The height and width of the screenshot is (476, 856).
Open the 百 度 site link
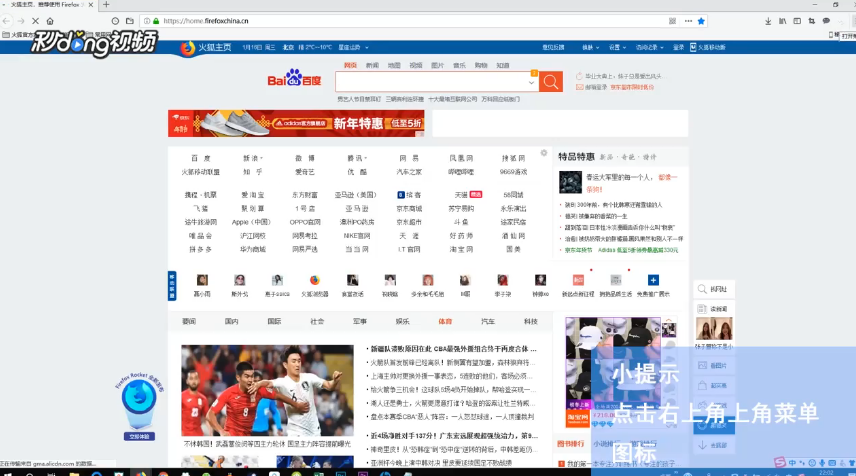[x=201, y=158]
